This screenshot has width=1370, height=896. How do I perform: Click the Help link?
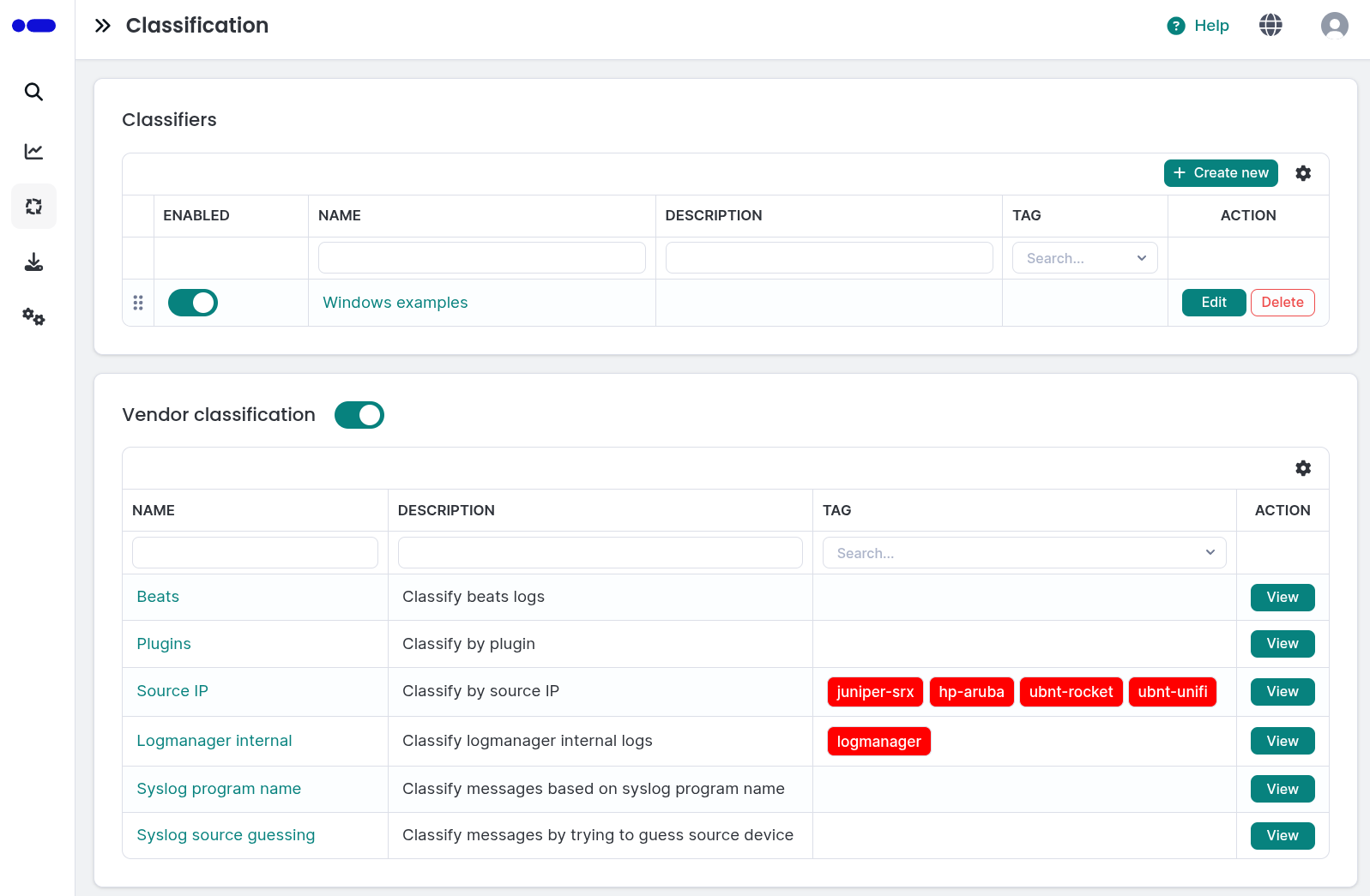coord(1198,26)
